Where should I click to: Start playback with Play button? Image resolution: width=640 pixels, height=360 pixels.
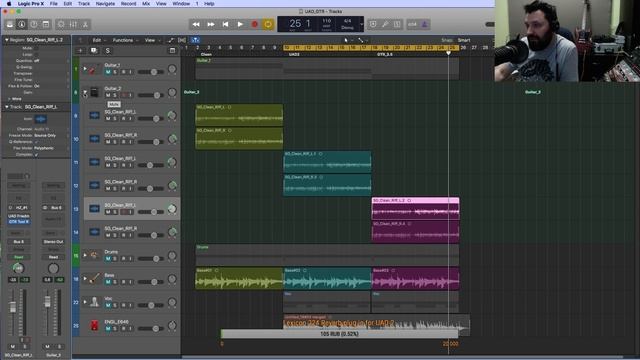click(240, 24)
